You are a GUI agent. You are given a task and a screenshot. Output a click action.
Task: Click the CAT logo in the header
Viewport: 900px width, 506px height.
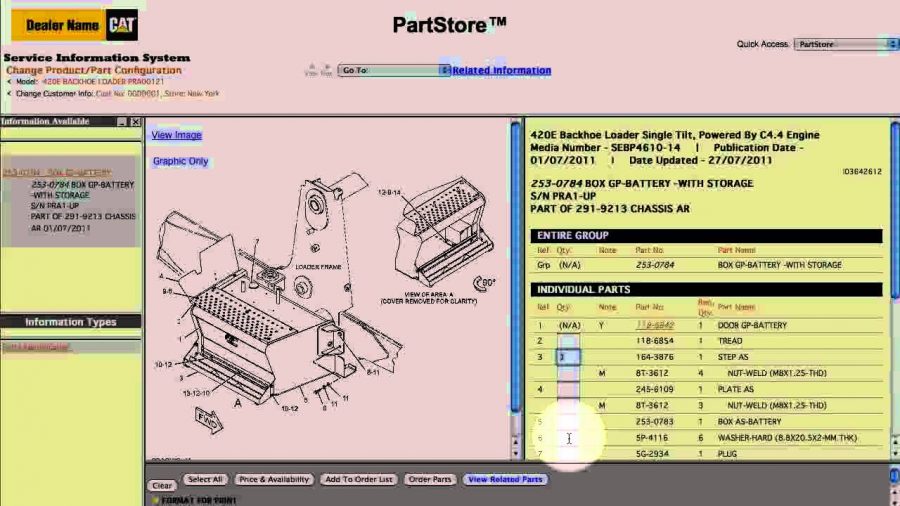[122, 25]
